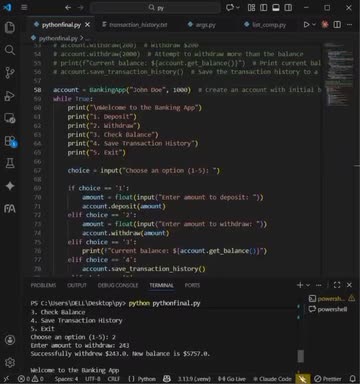The height and width of the screenshot is (384, 360).
Task: Switch to the pythonfinal.py tab
Action: [61, 25]
